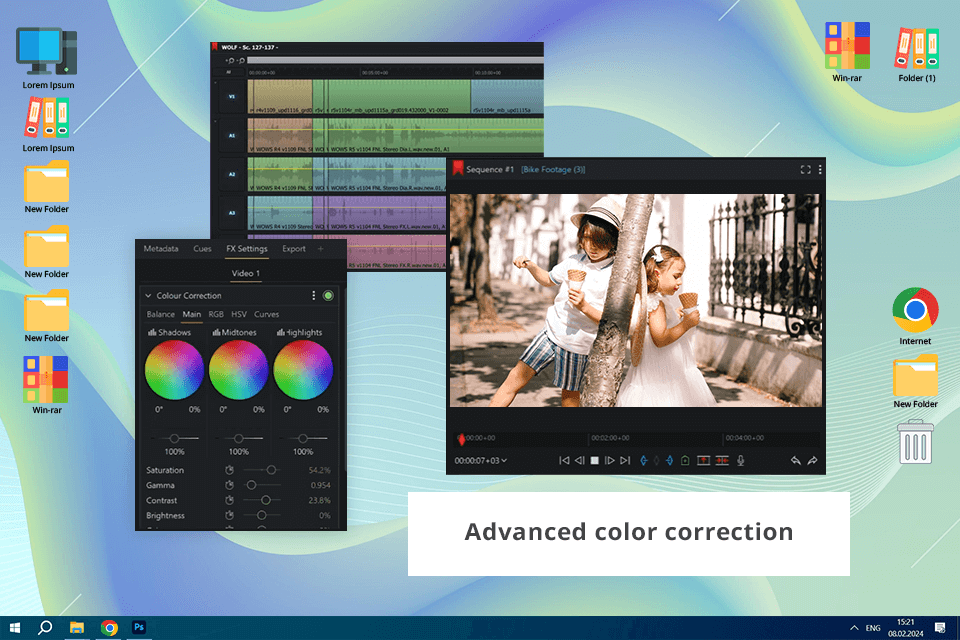Jump to end of sequence in viewer
The image size is (960, 640).
pyautogui.click(x=624, y=461)
